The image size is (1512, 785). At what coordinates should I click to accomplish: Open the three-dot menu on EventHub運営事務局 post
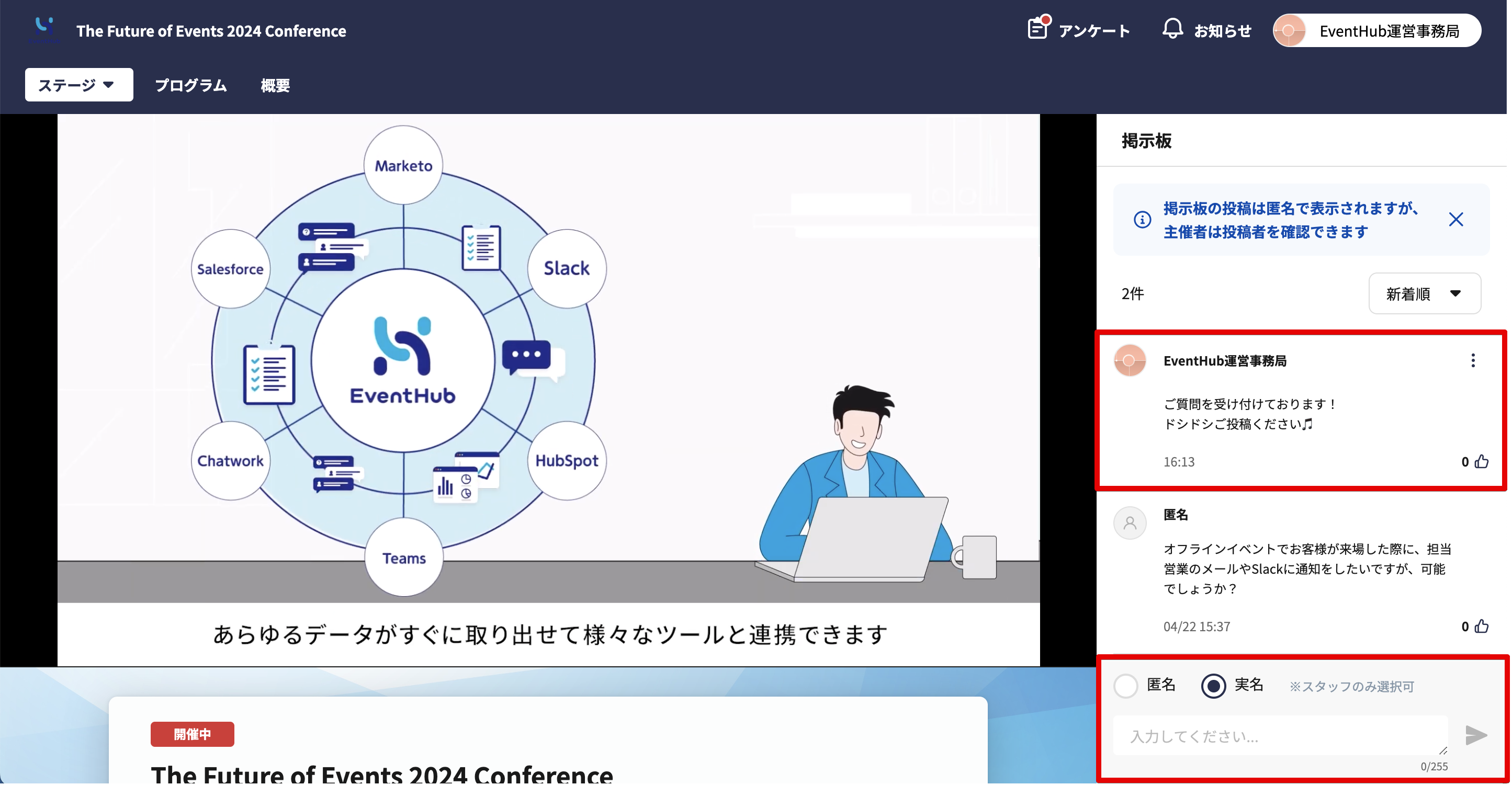(x=1473, y=360)
